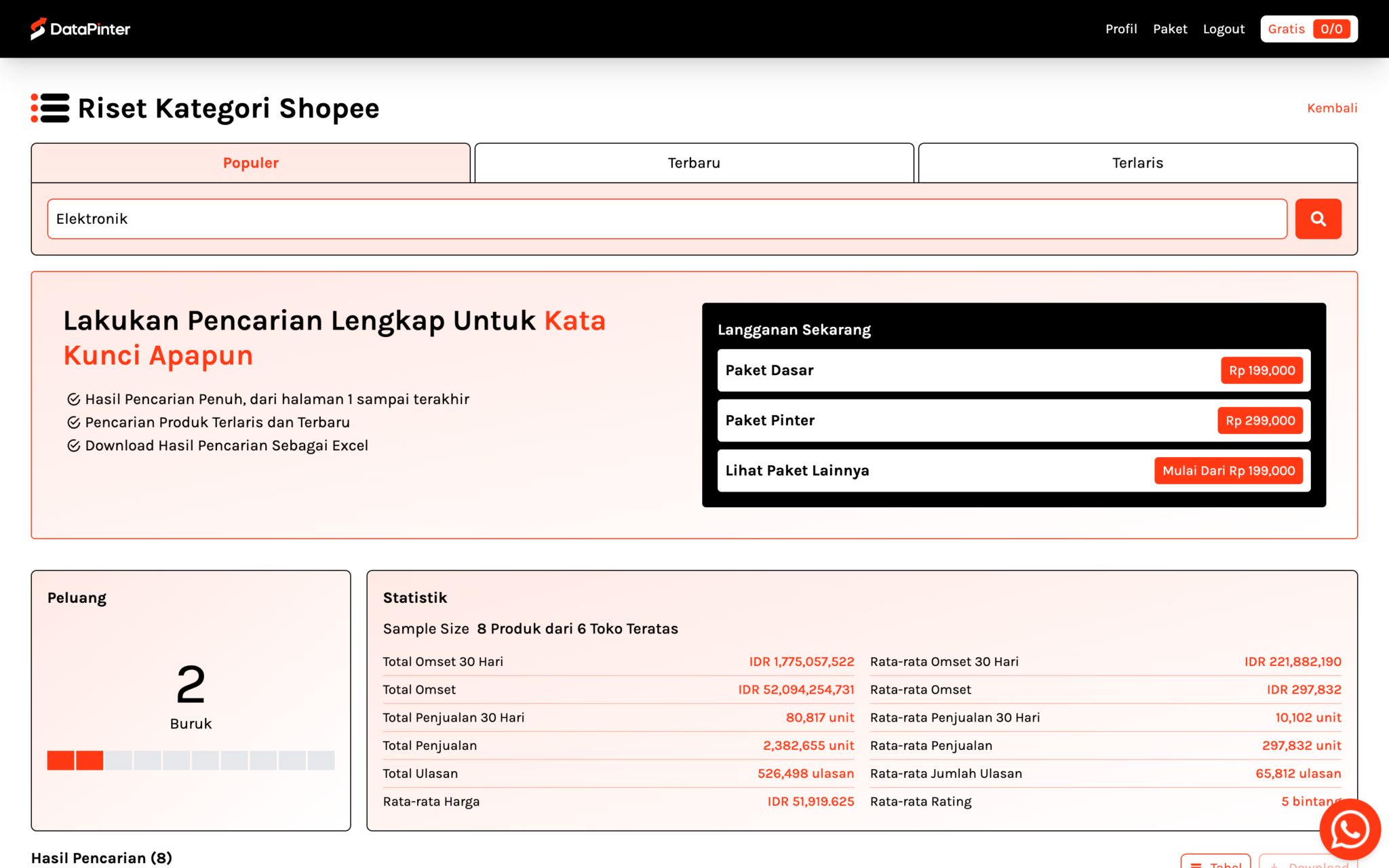Open the Profil menu
Image resolution: width=1389 pixels, height=868 pixels.
[x=1121, y=28]
